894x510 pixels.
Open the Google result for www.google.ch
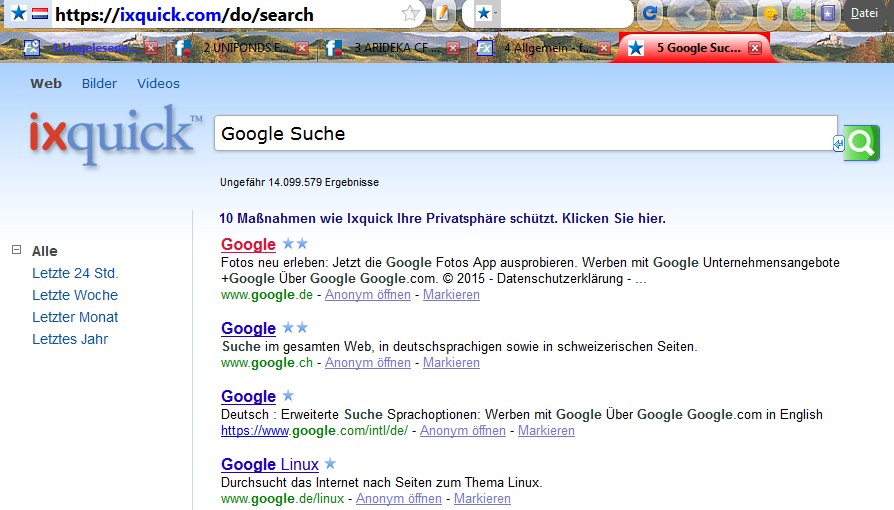tap(249, 328)
